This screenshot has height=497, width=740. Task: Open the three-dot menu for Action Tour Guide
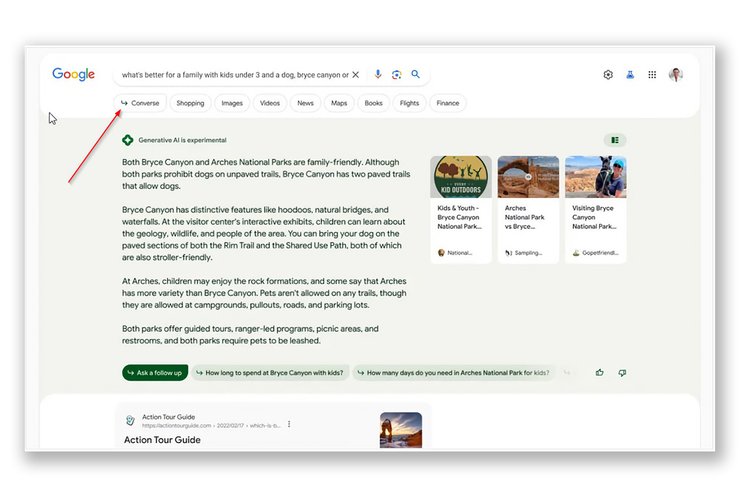[289, 424]
